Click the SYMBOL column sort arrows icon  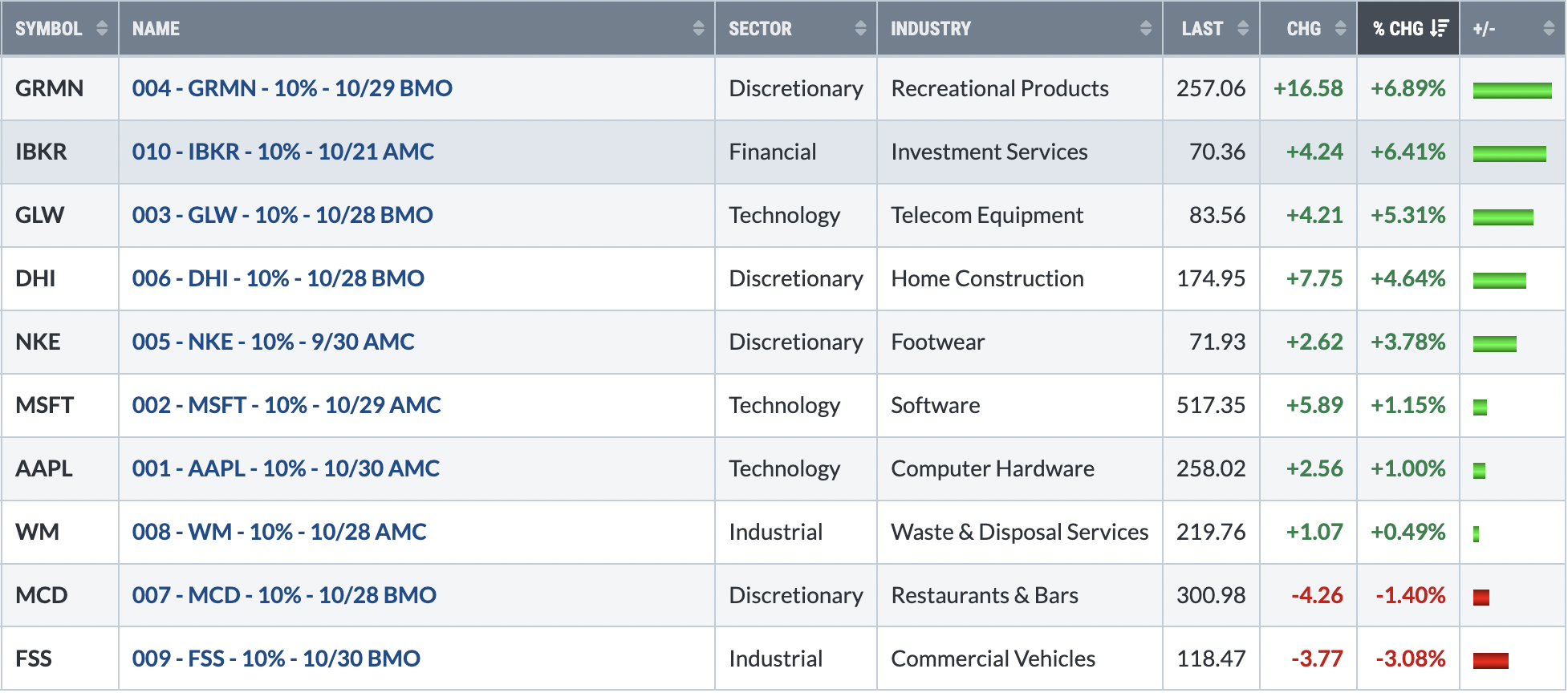102,29
